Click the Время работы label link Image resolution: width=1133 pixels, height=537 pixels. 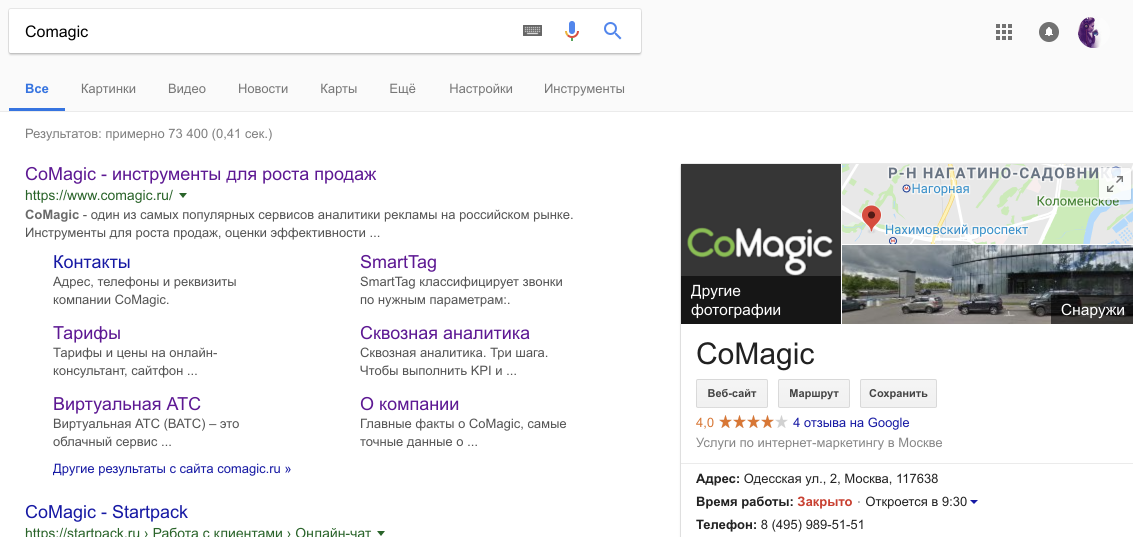tap(745, 502)
